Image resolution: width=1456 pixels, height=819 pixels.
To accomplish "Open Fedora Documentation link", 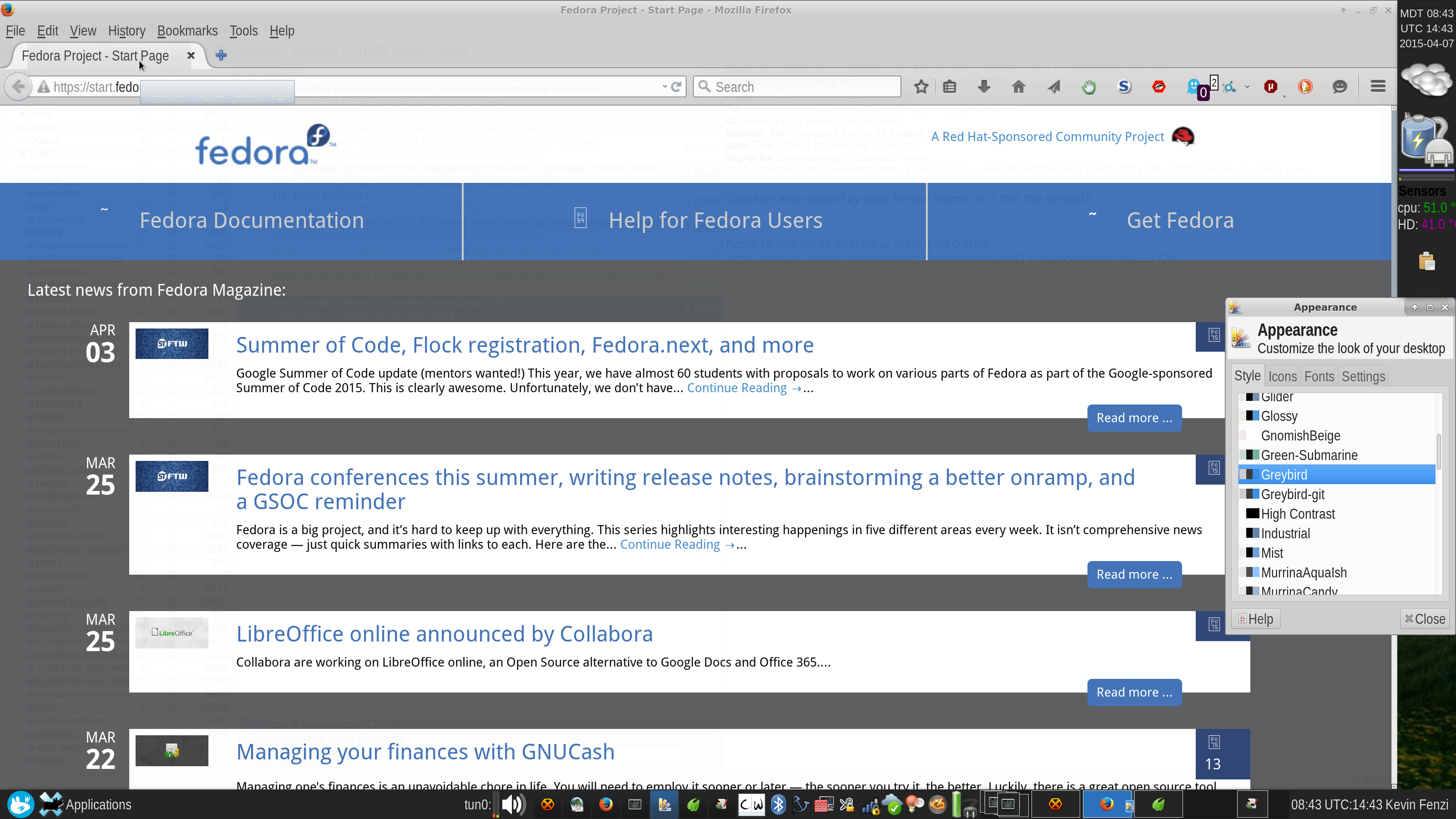I will coord(251,220).
